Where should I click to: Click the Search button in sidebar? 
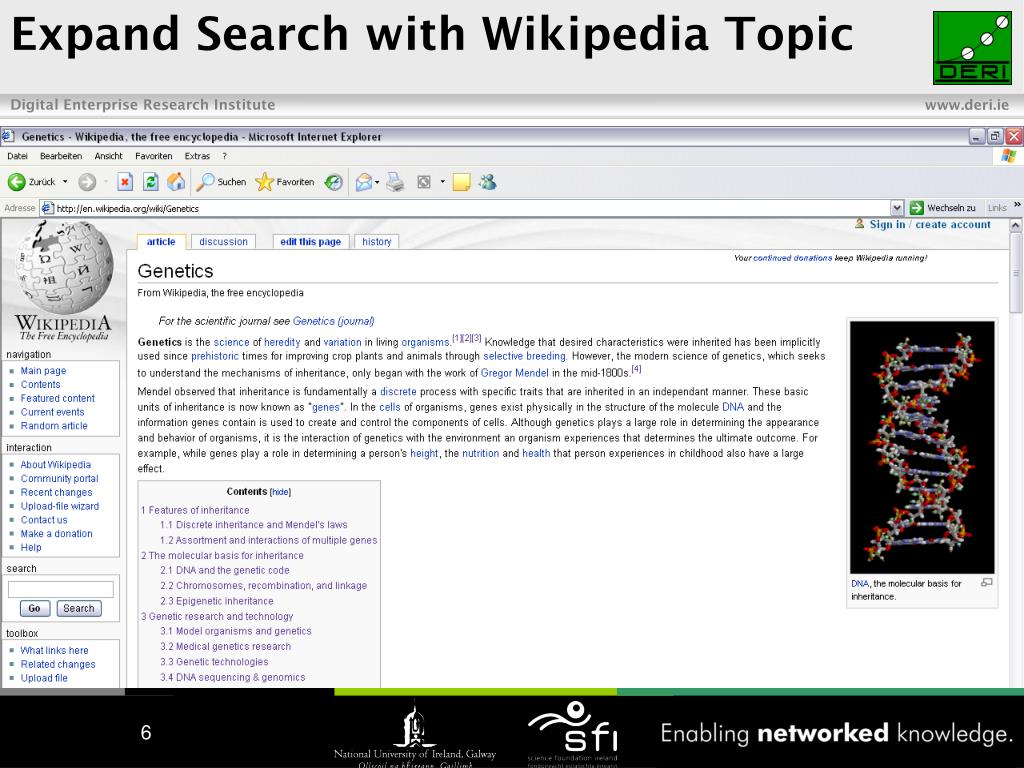pyautogui.click(x=79, y=608)
